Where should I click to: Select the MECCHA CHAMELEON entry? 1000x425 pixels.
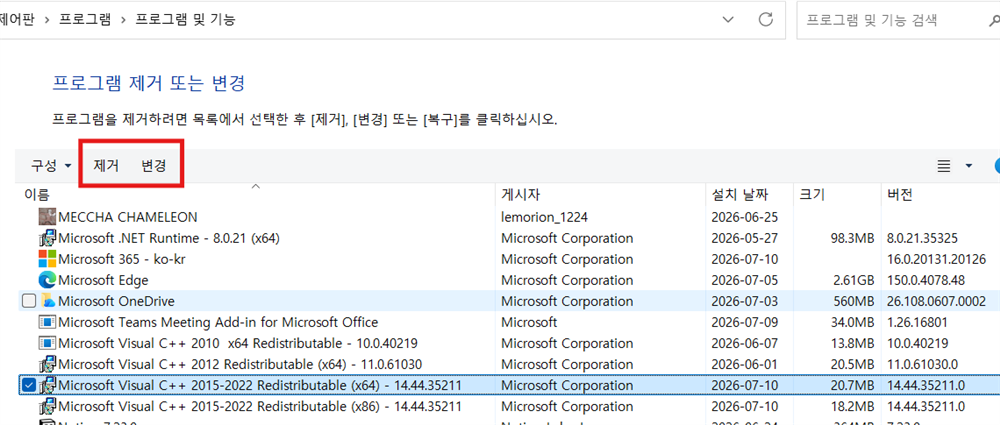click(x=128, y=217)
